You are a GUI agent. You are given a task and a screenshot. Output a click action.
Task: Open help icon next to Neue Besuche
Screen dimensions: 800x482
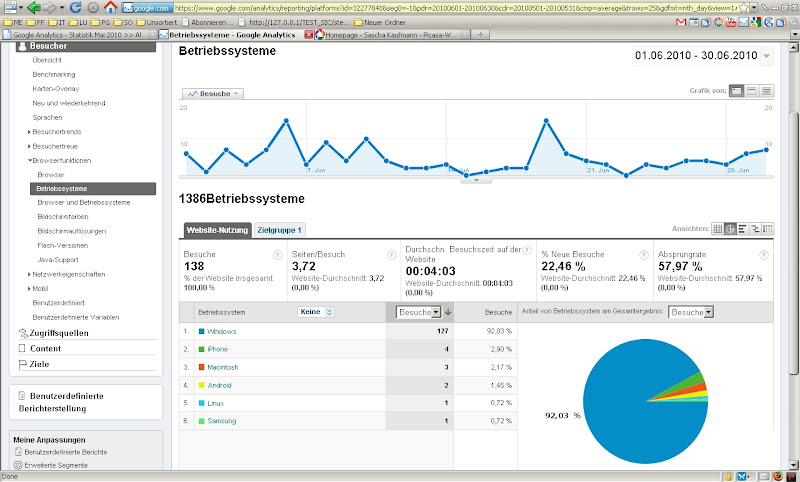pyautogui.click(x=644, y=255)
